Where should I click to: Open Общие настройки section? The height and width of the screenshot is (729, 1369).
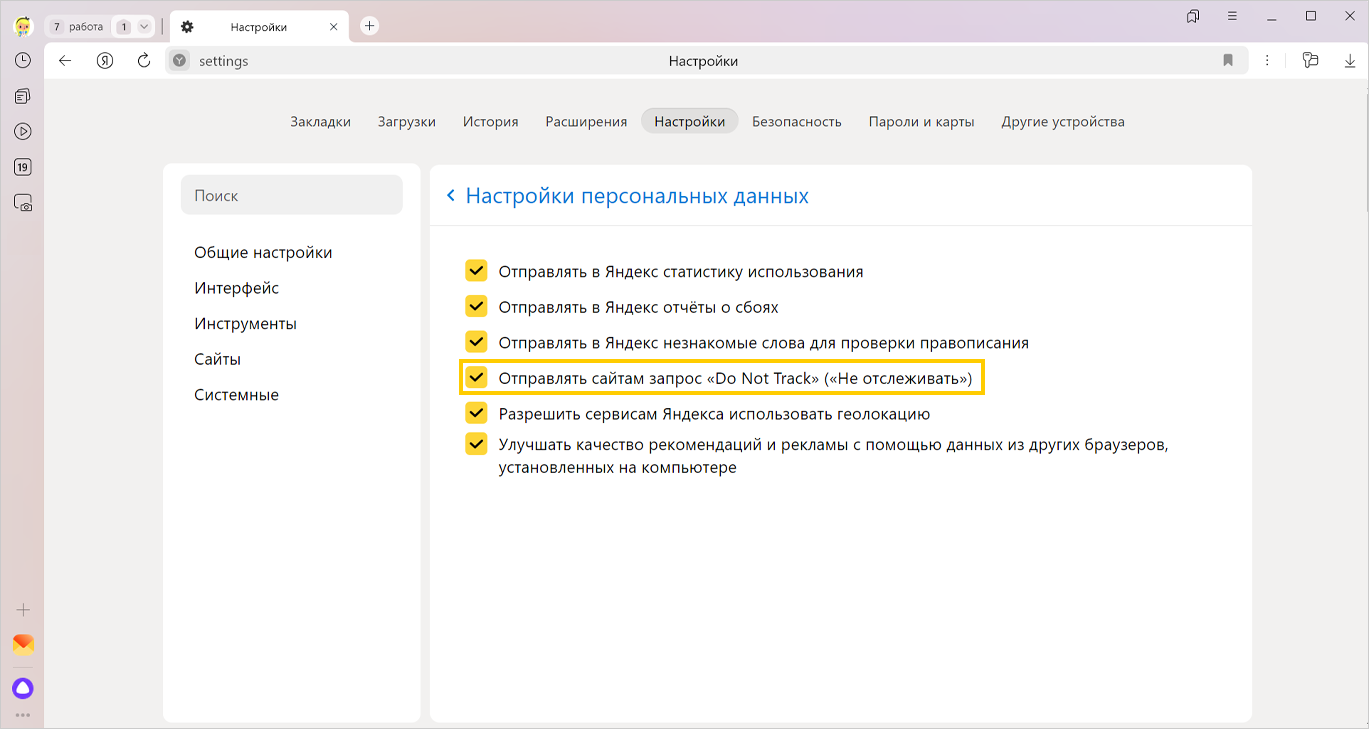click(x=263, y=253)
